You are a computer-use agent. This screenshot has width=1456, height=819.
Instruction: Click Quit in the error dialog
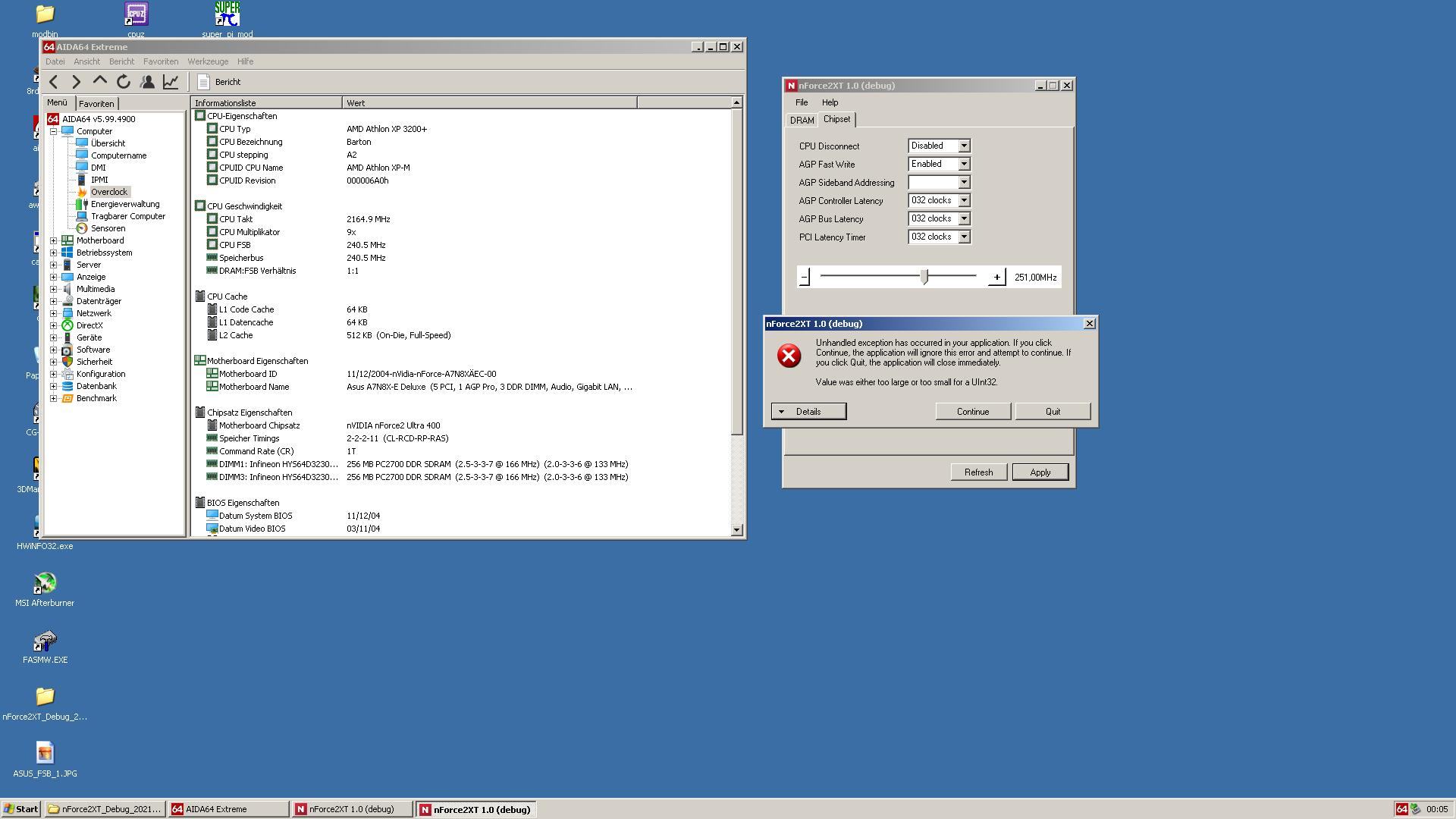1053,412
